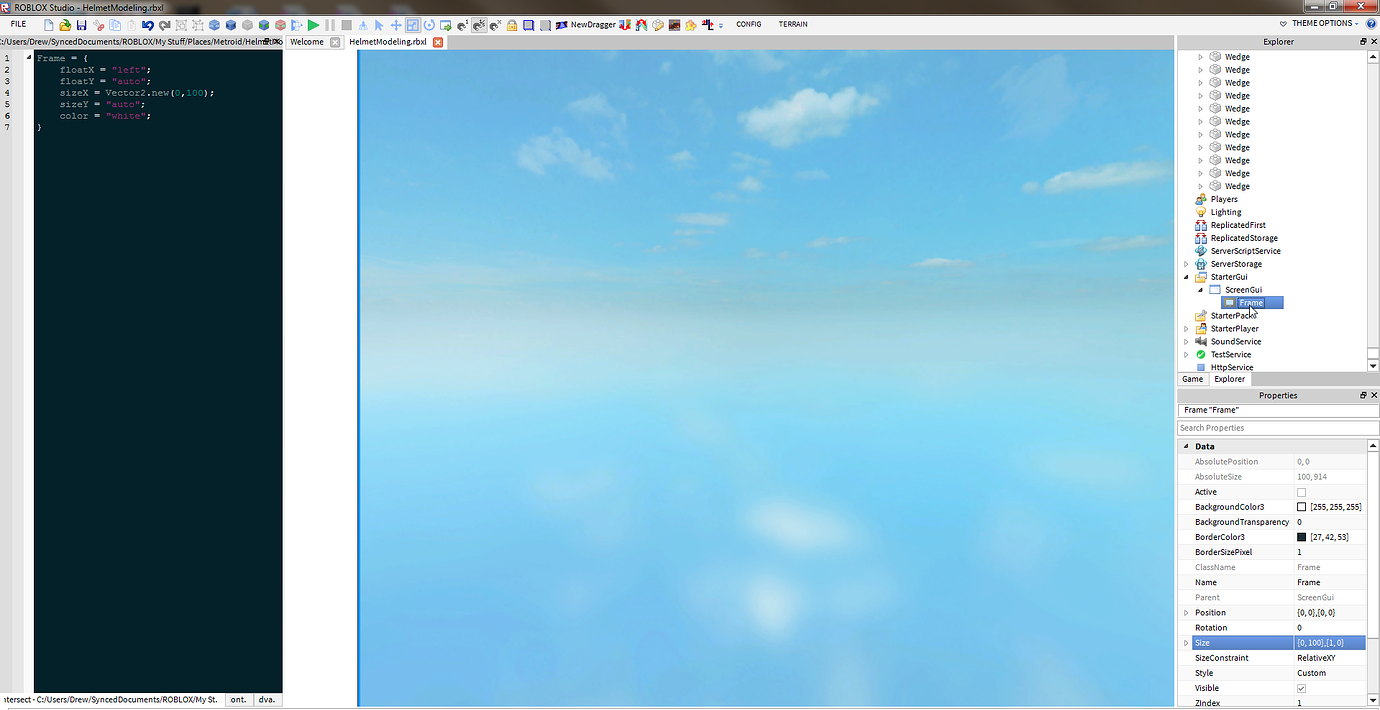Image resolution: width=1380 pixels, height=710 pixels.
Task: Pick the Select arrow cursor tool
Action: [379, 25]
